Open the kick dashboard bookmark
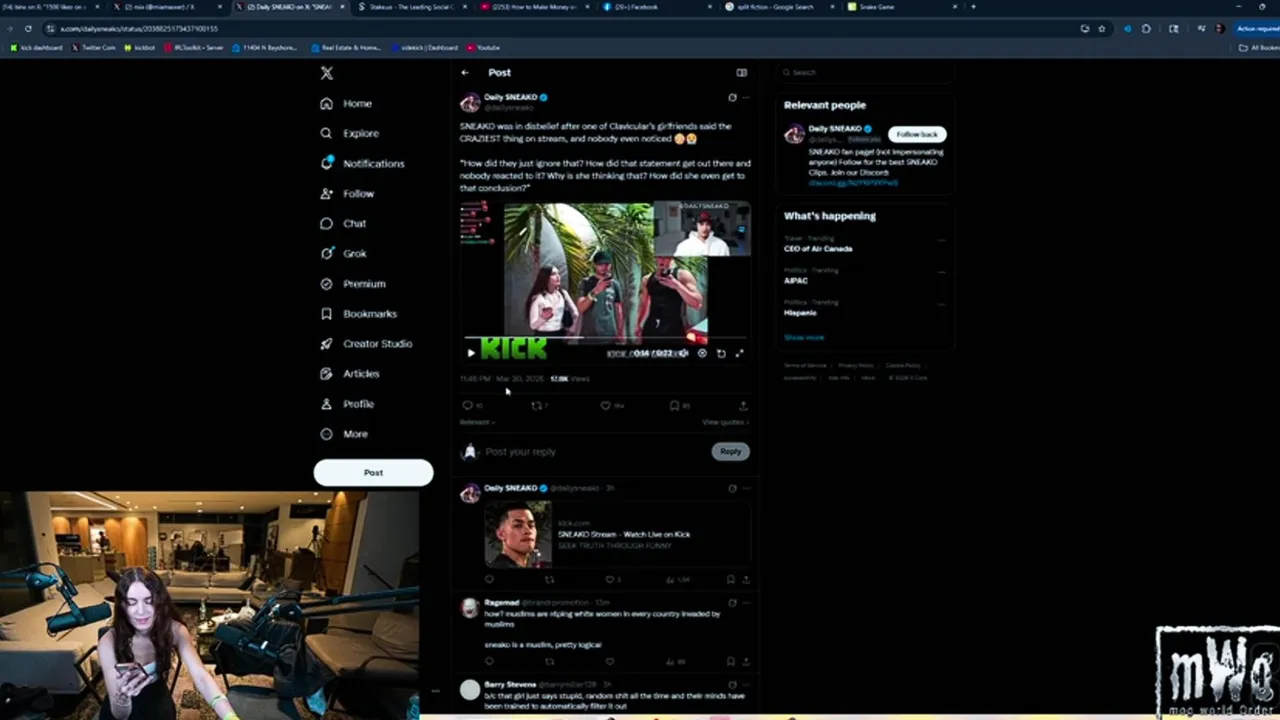The image size is (1280, 720). [x=36, y=47]
